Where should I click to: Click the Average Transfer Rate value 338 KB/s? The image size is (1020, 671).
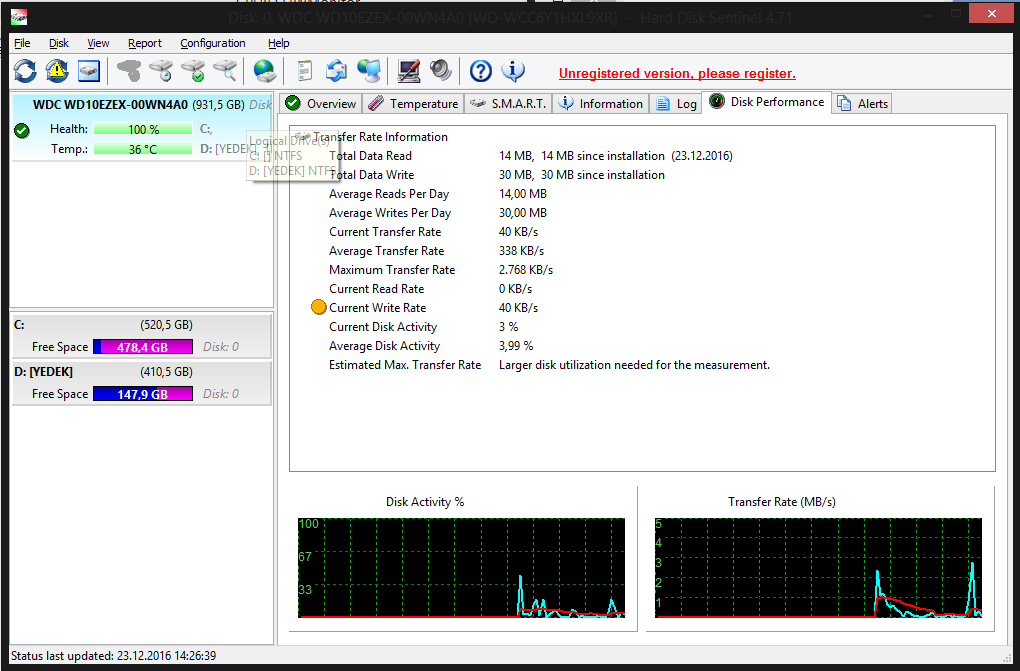pos(521,251)
